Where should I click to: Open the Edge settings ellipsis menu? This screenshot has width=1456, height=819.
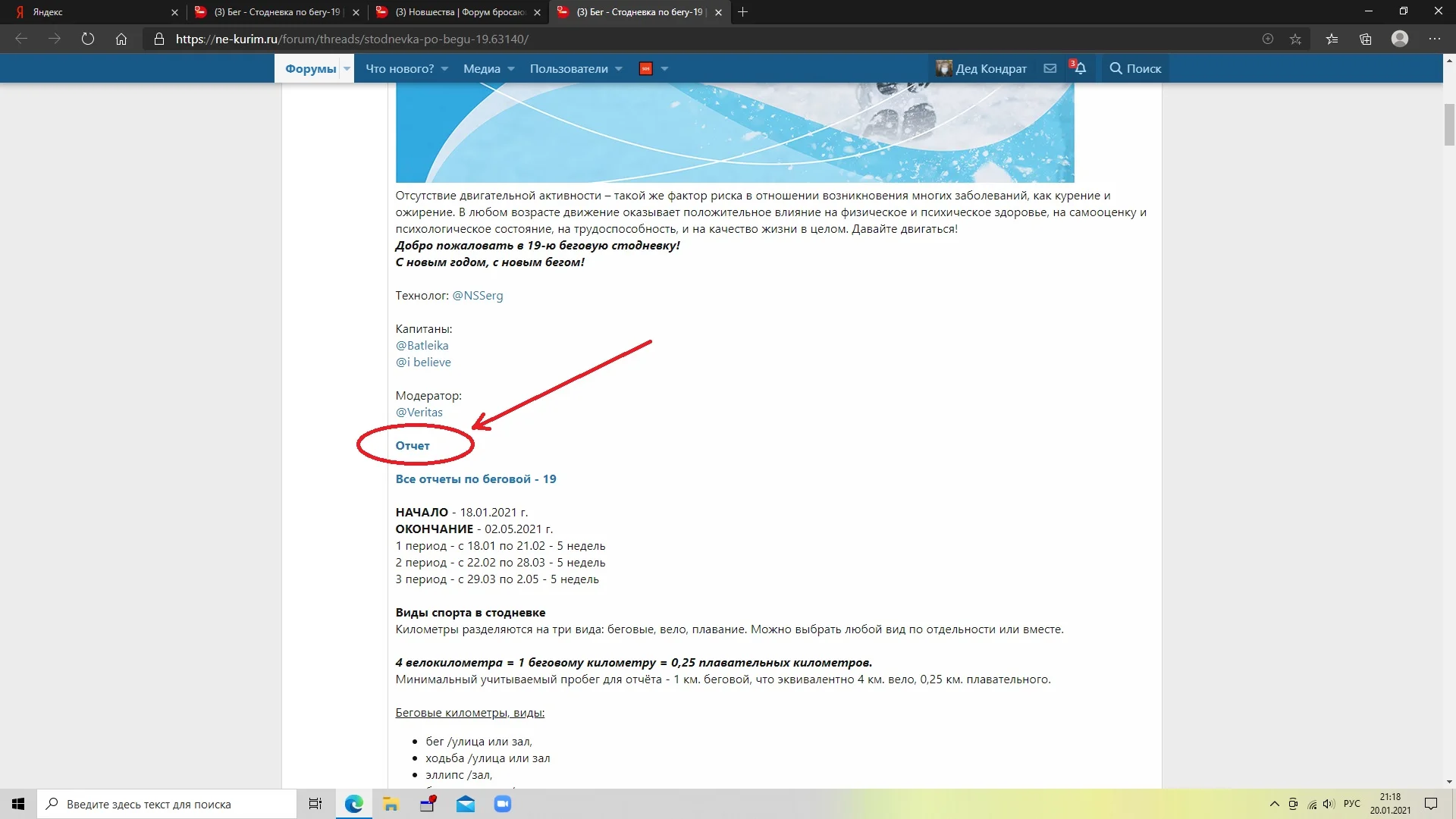pos(1434,39)
